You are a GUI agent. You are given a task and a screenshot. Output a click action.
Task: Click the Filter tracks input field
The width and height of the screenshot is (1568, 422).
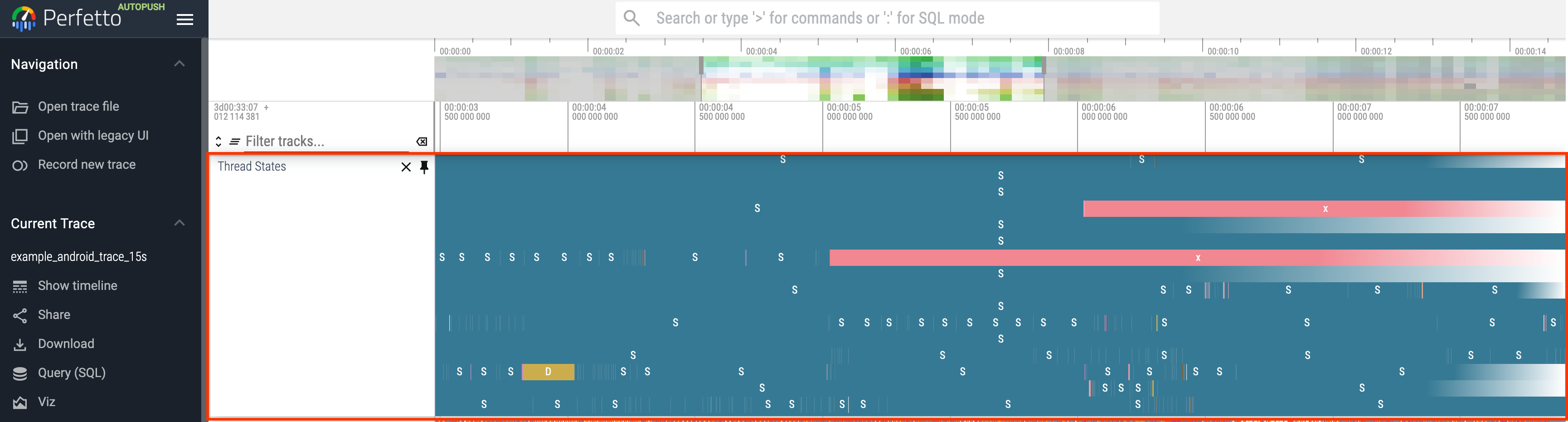point(316,141)
